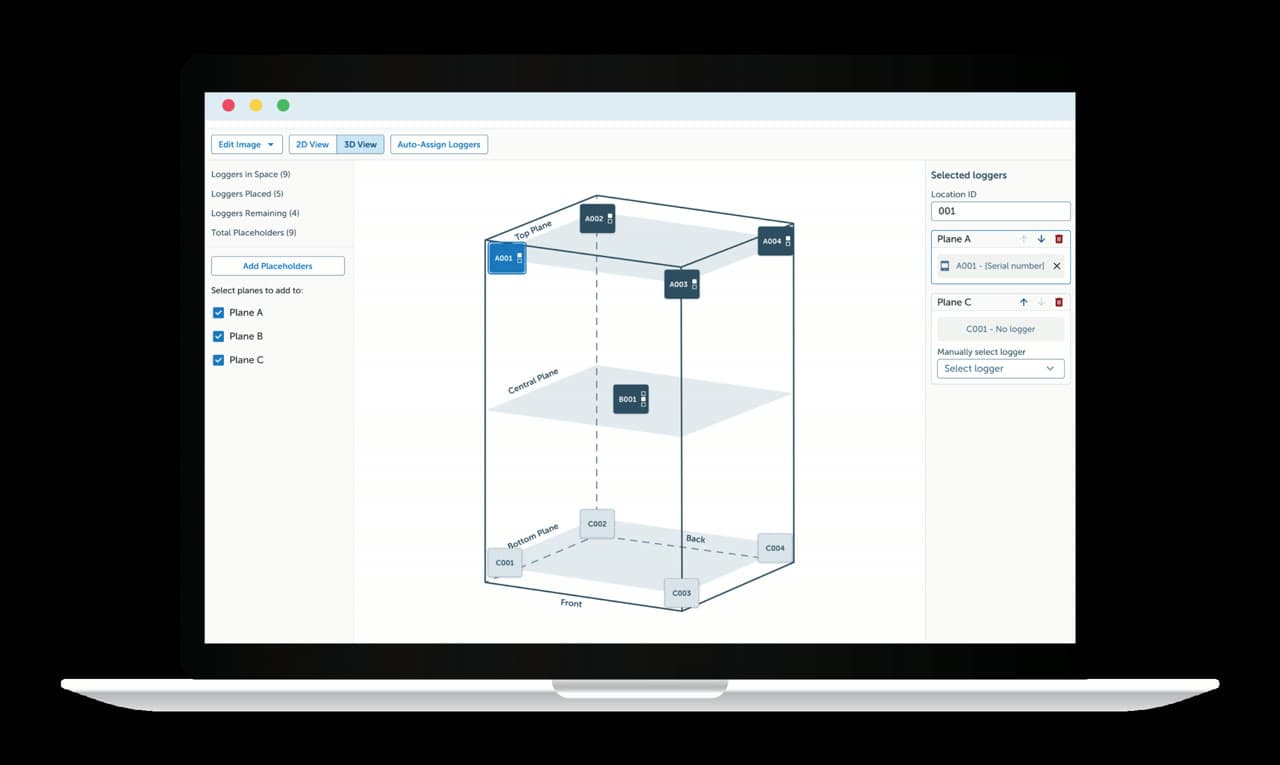Viewport: 1280px width, 765px height.
Task: Select logger A001 on the Top Plane
Action: coord(505,258)
